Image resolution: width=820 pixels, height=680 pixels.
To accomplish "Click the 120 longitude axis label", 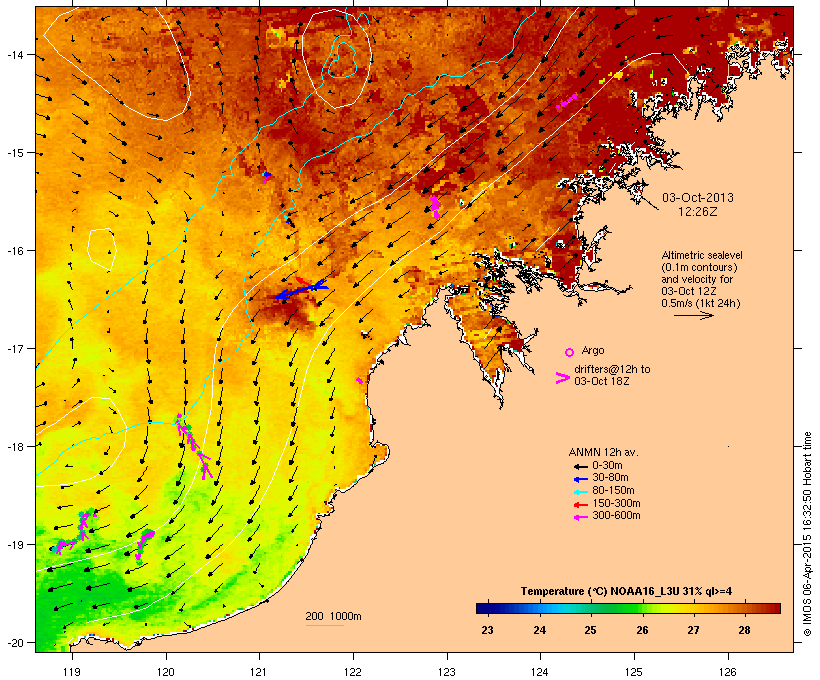I will click(x=166, y=672).
